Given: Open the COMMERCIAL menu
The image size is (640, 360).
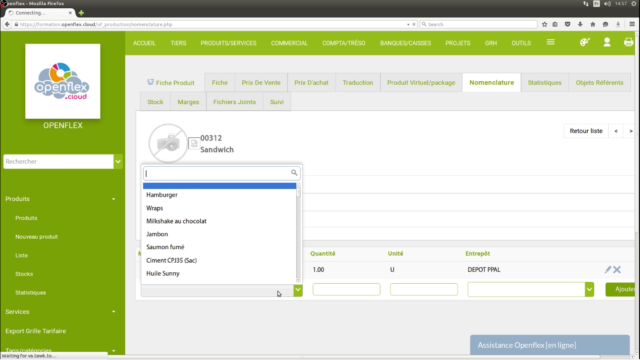Looking at the screenshot, I should click(289, 43).
